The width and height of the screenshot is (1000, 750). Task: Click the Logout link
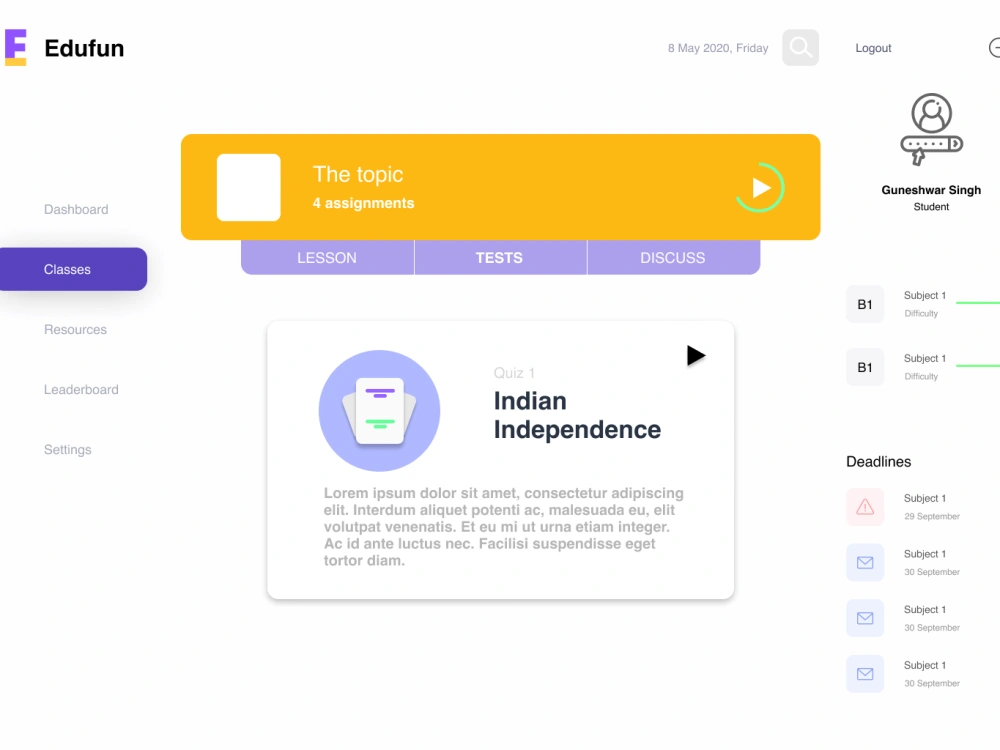coord(873,48)
